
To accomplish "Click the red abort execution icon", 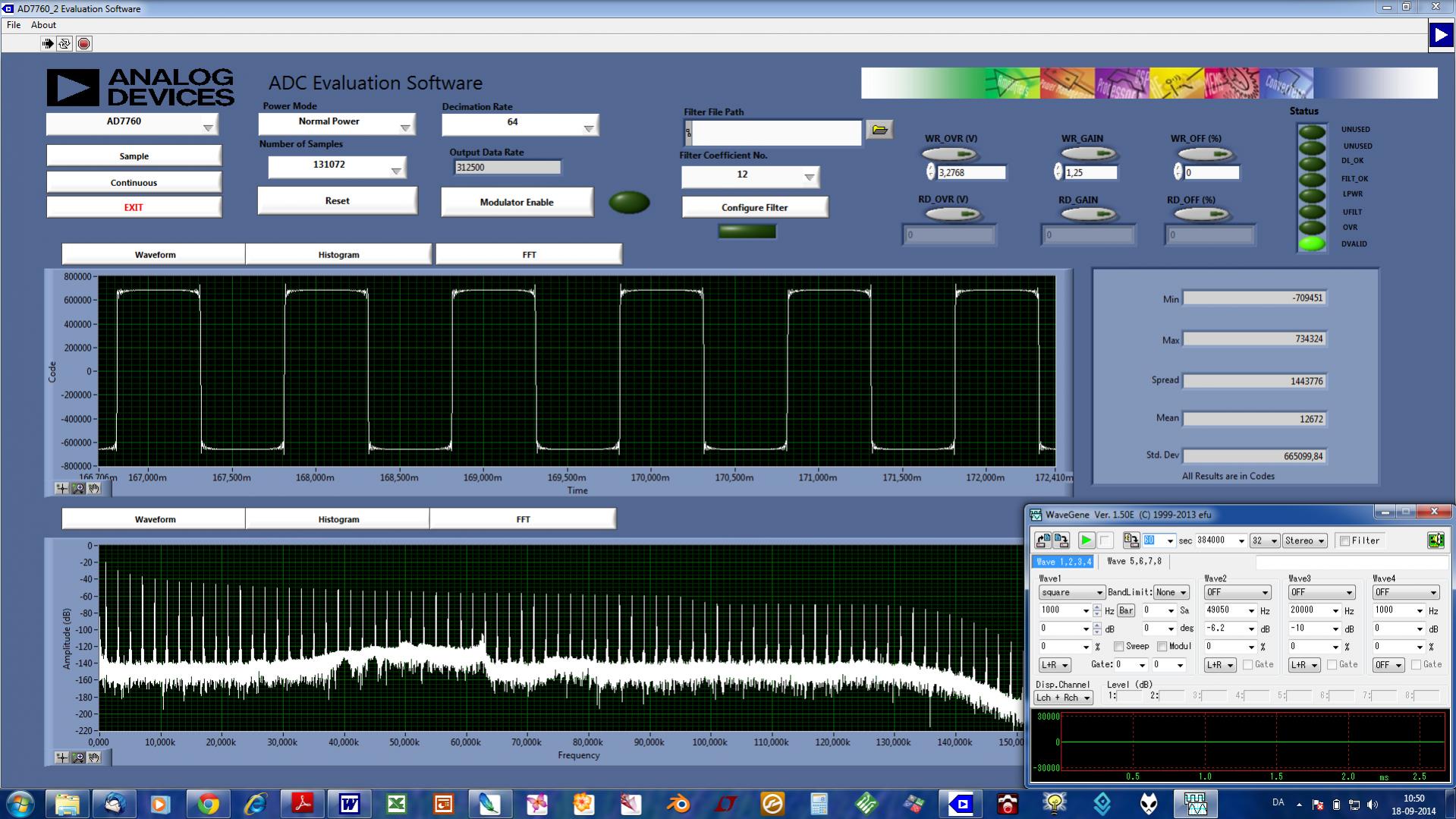I will [84, 44].
